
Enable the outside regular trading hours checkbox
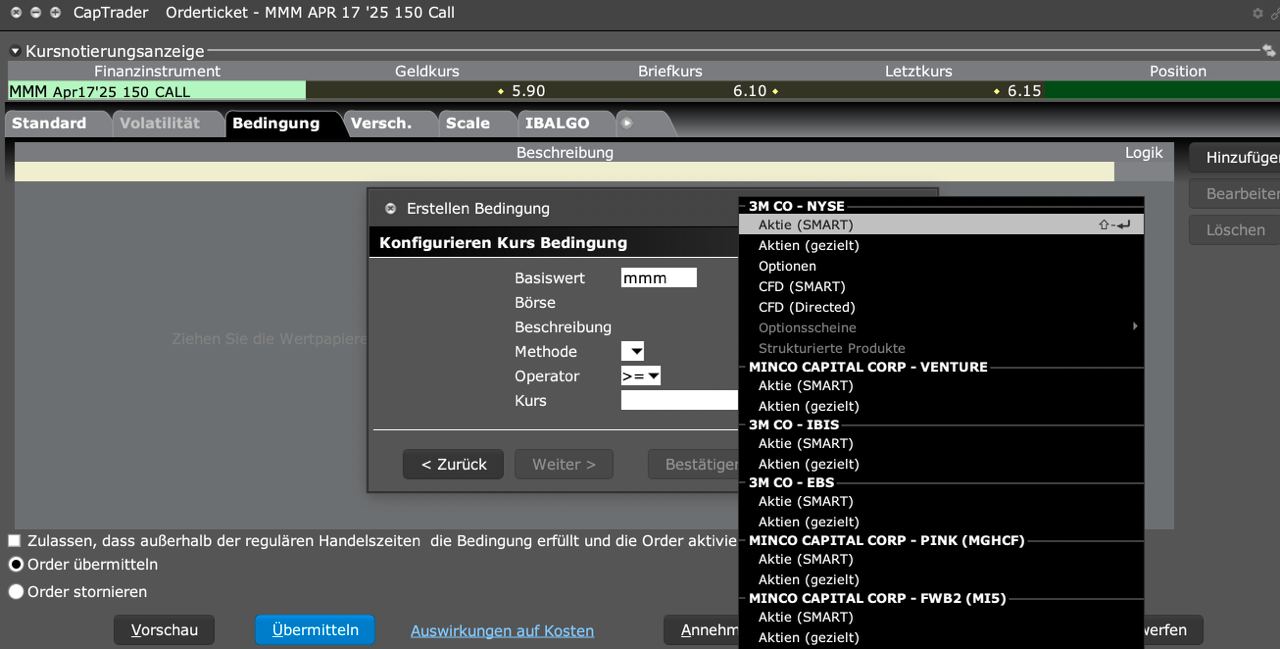tap(14, 540)
